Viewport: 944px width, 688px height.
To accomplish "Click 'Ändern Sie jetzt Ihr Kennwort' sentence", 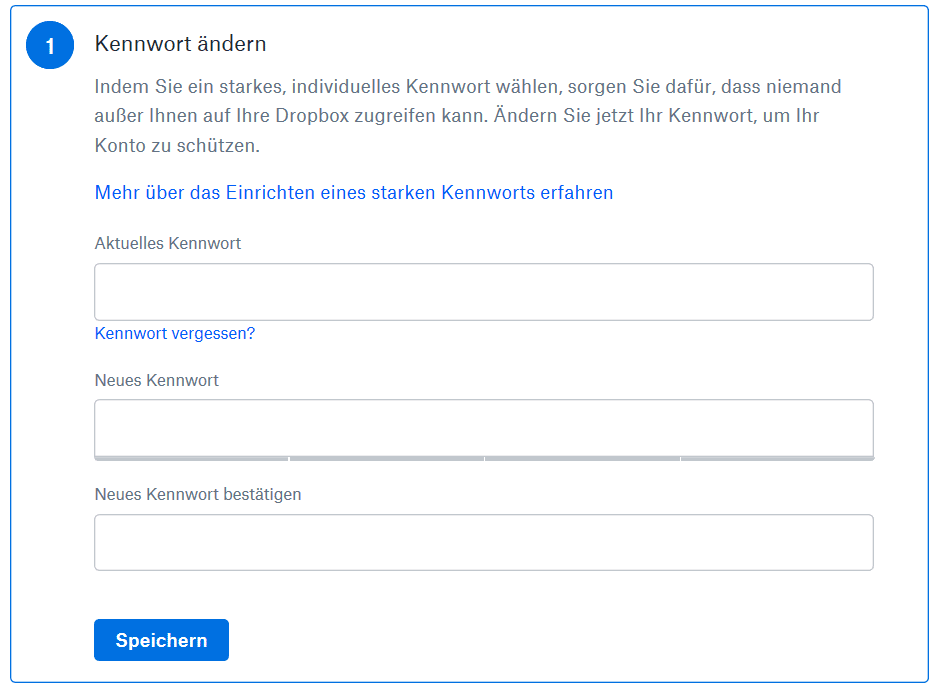I will click(x=624, y=116).
